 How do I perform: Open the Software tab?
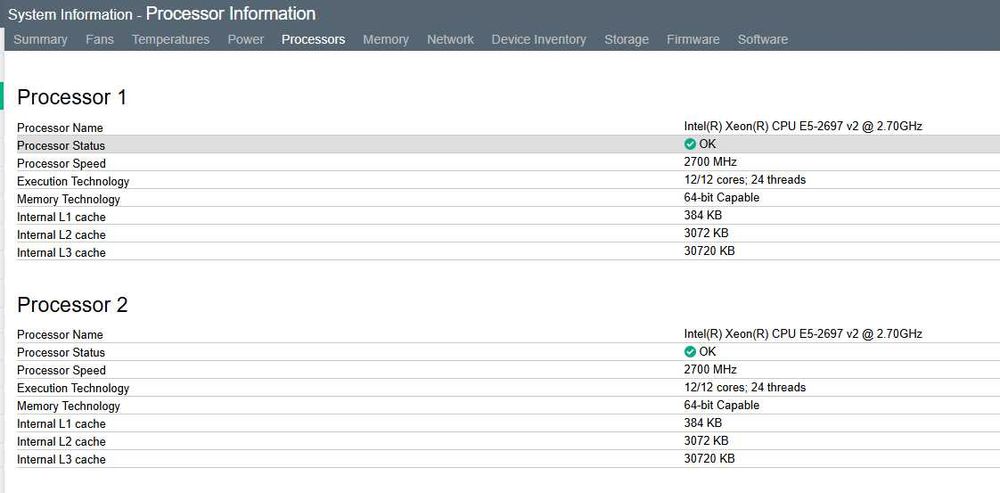click(763, 40)
